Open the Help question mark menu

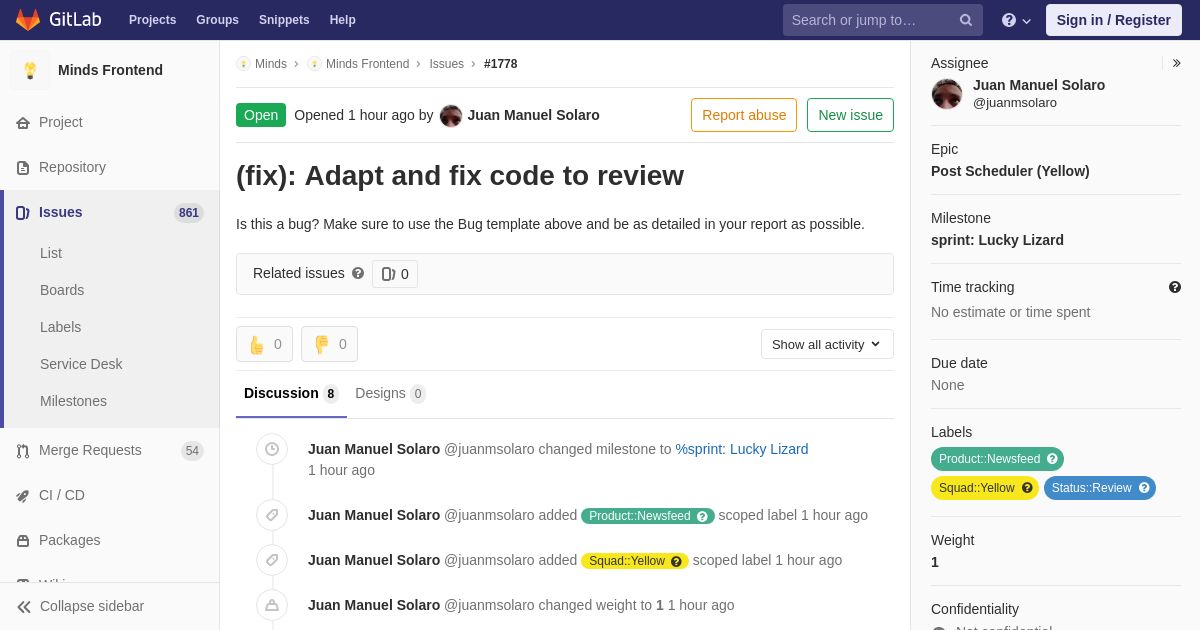tap(1015, 20)
